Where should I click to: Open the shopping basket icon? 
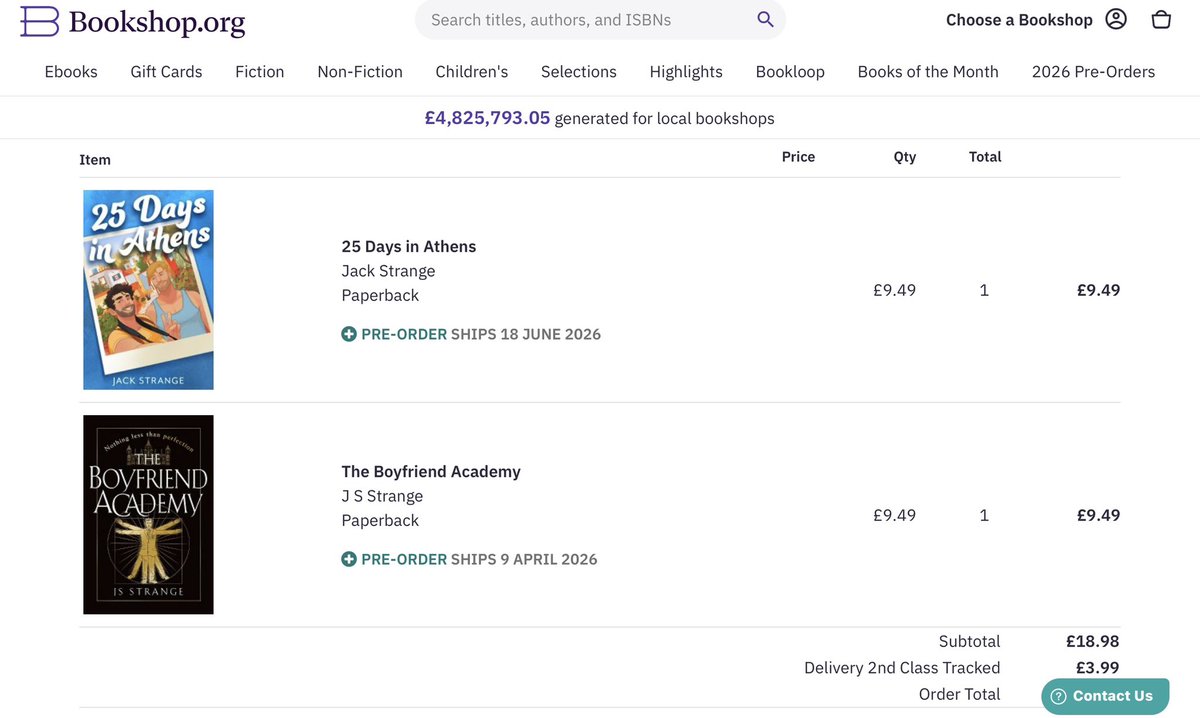1161,19
